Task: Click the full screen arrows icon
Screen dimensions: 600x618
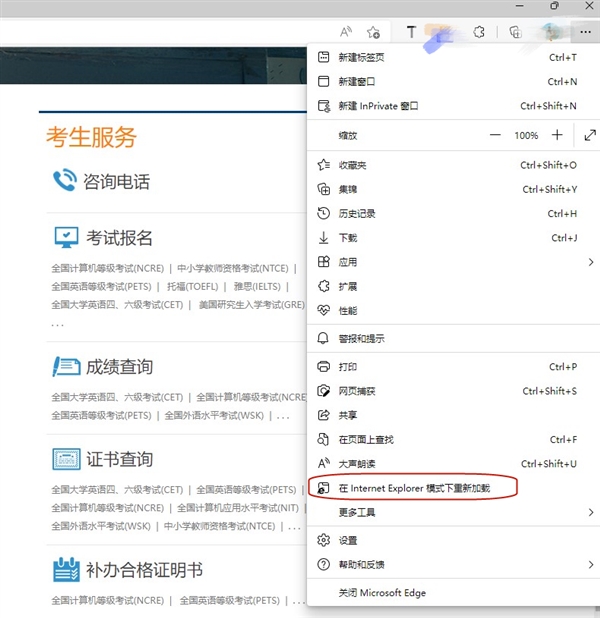Action: [590, 135]
